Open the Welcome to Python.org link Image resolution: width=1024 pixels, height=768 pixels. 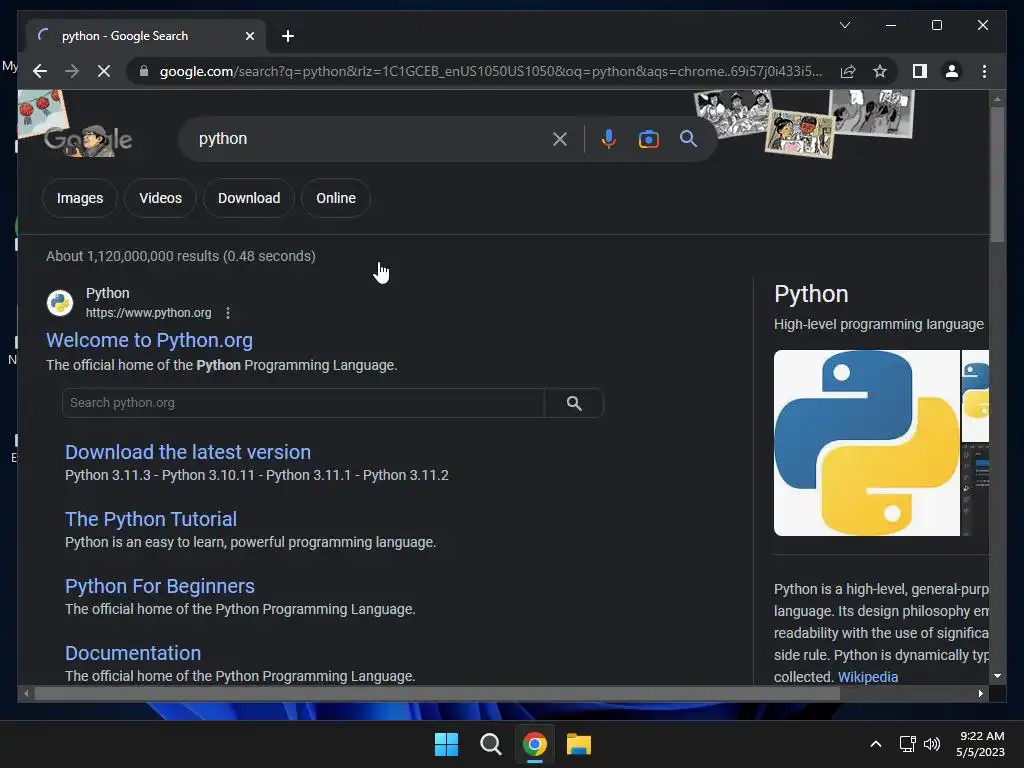click(149, 340)
